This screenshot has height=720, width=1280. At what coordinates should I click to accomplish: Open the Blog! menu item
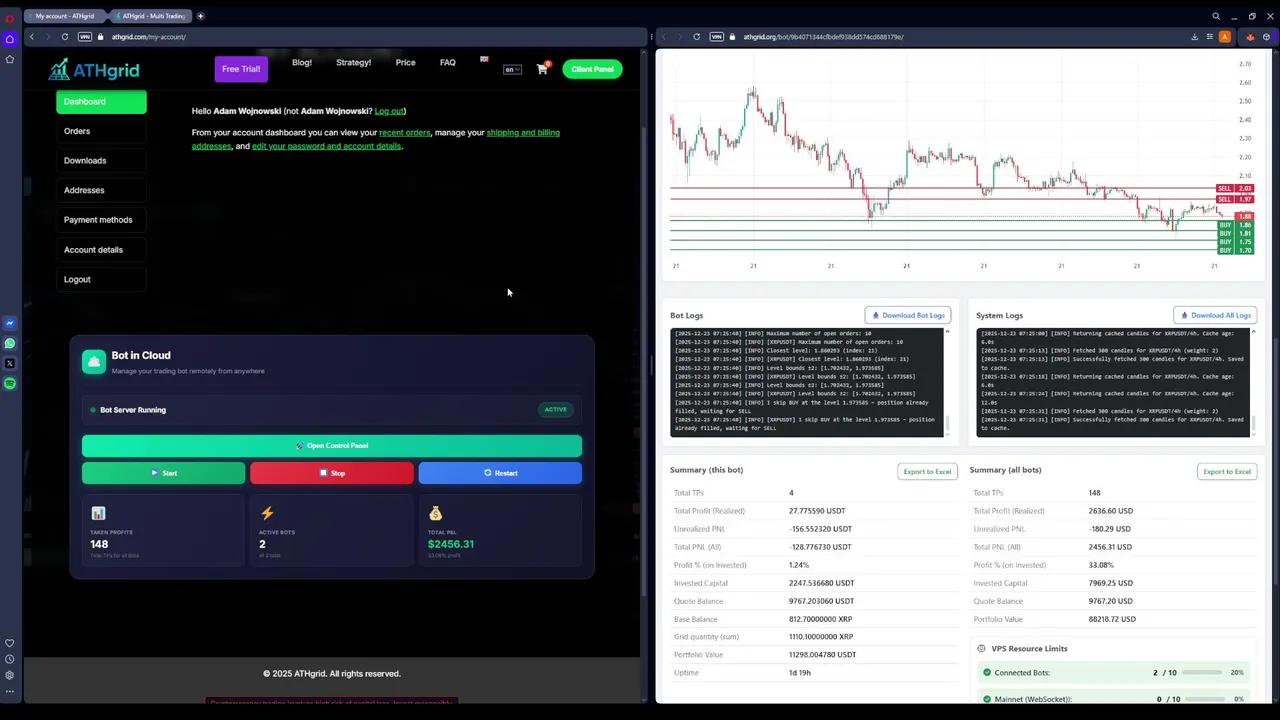pos(302,62)
